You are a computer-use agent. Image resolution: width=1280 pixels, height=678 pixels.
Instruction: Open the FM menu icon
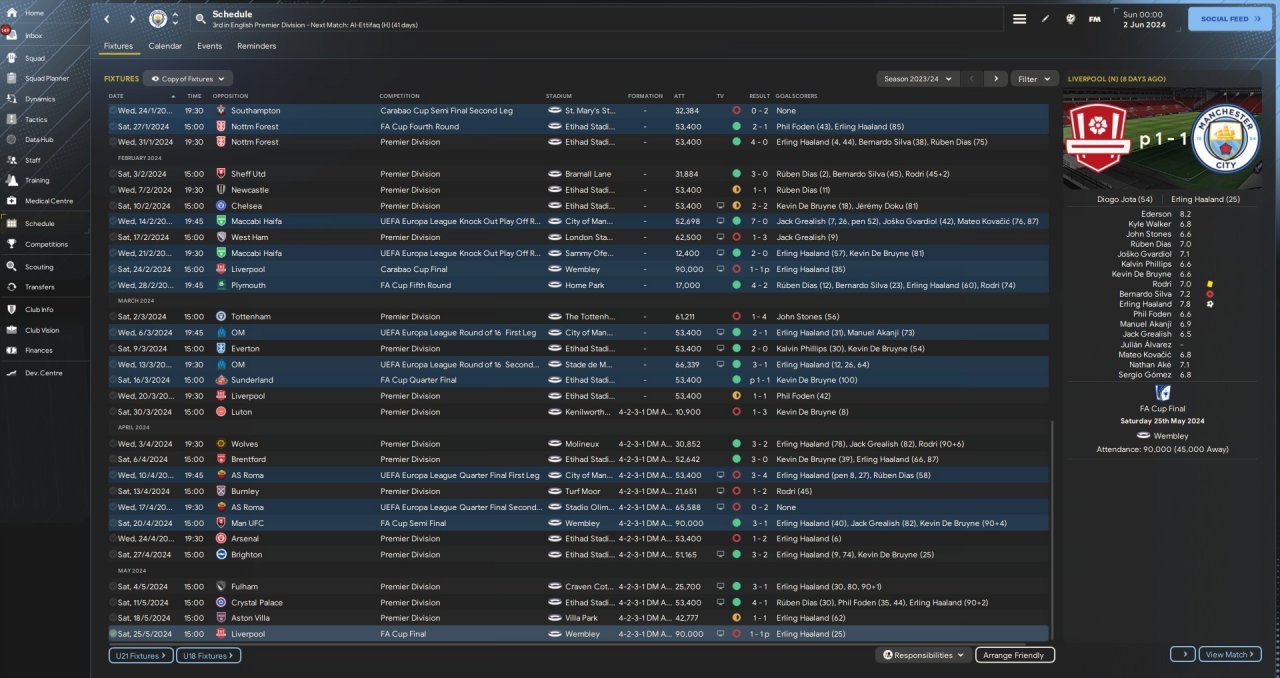tap(1095, 19)
